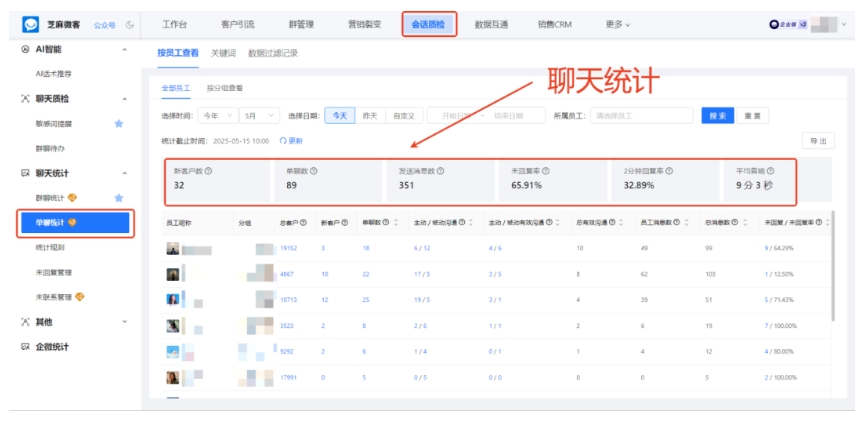Open the user account dropdown arrow
The width and height of the screenshot is (864, 422).
click(844, 25)
